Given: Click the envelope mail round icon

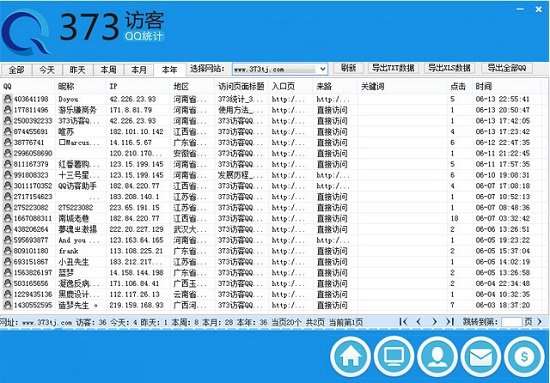Looking at the screenshot, I should tap(481, 357).
